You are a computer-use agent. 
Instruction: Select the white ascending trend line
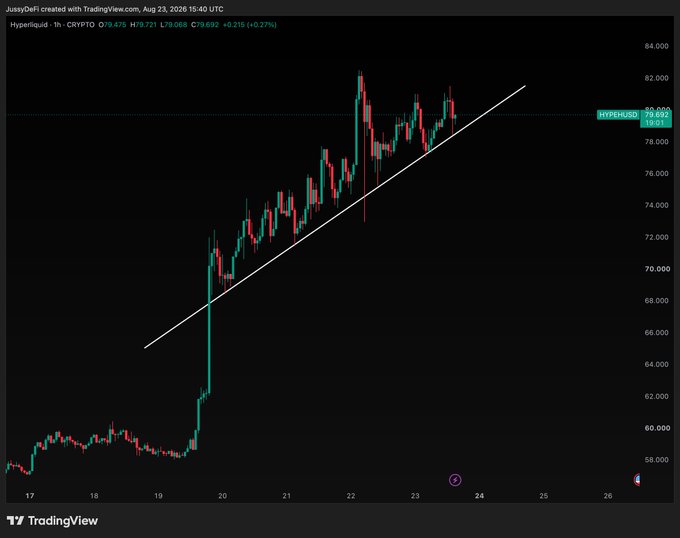click(335, 217)
